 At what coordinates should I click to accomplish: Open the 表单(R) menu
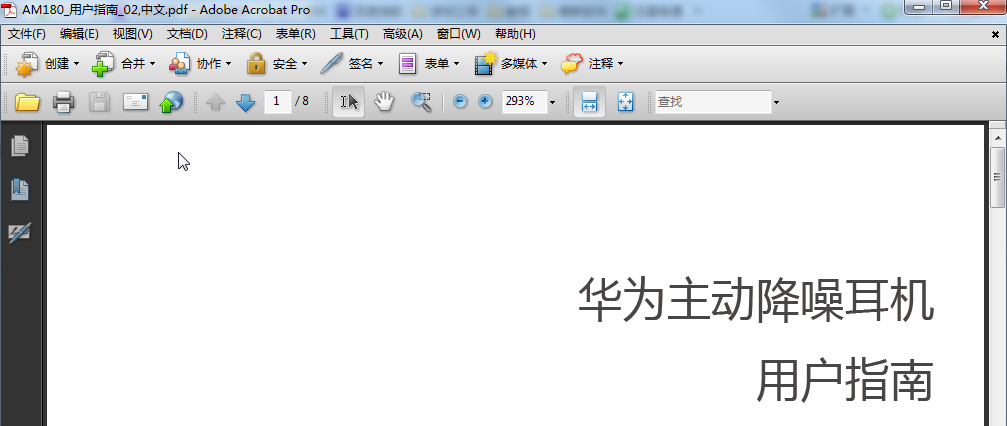pyautogui.click(x=295, y=34)
